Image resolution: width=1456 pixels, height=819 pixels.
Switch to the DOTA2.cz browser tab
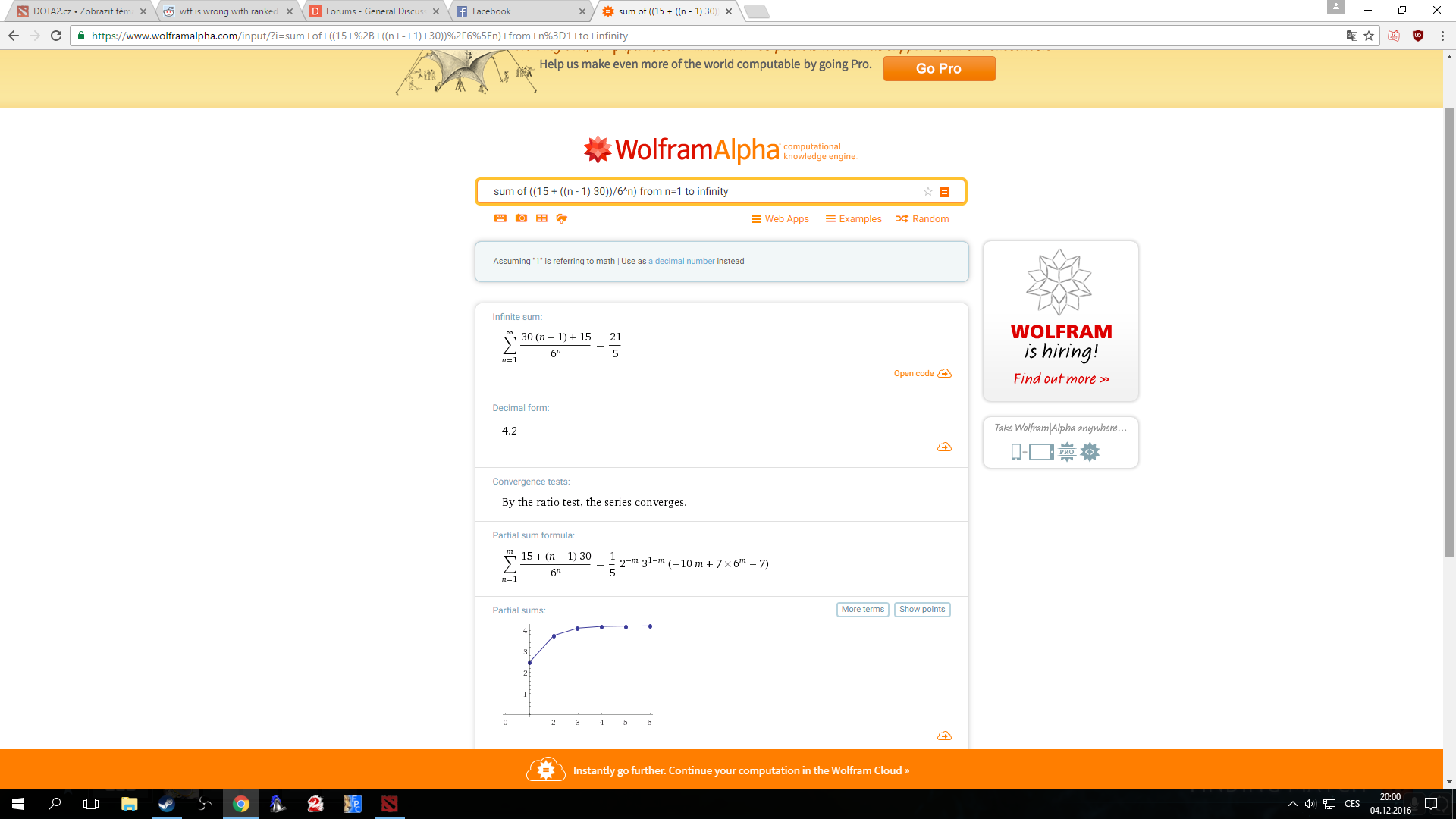tap(82, 11)
